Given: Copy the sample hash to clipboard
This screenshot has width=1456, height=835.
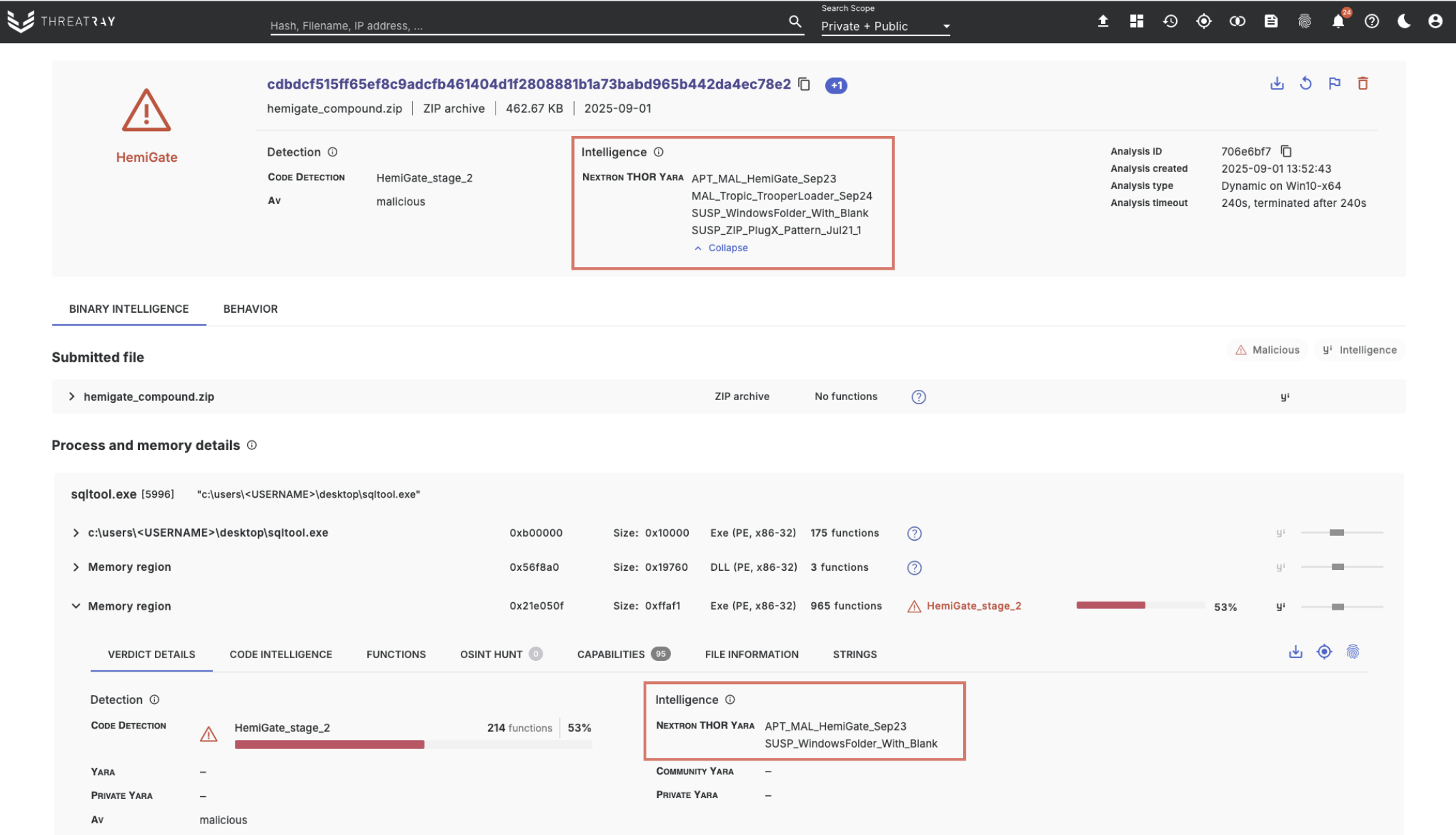Looking at the screenshot, I should click(x=804, y=84).
